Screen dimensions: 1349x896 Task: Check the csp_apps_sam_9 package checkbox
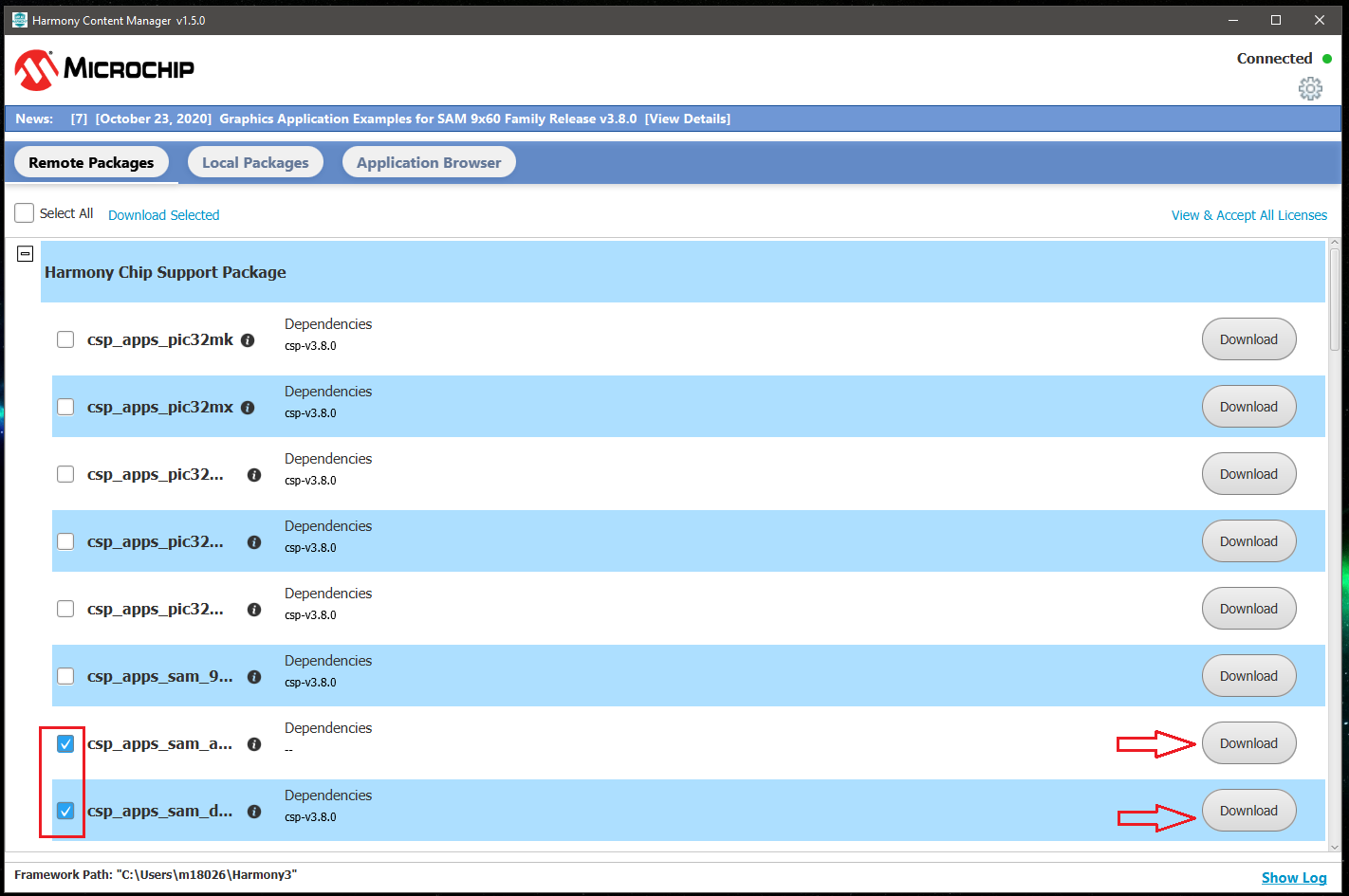pyautogui.click(x=65, y=676)
